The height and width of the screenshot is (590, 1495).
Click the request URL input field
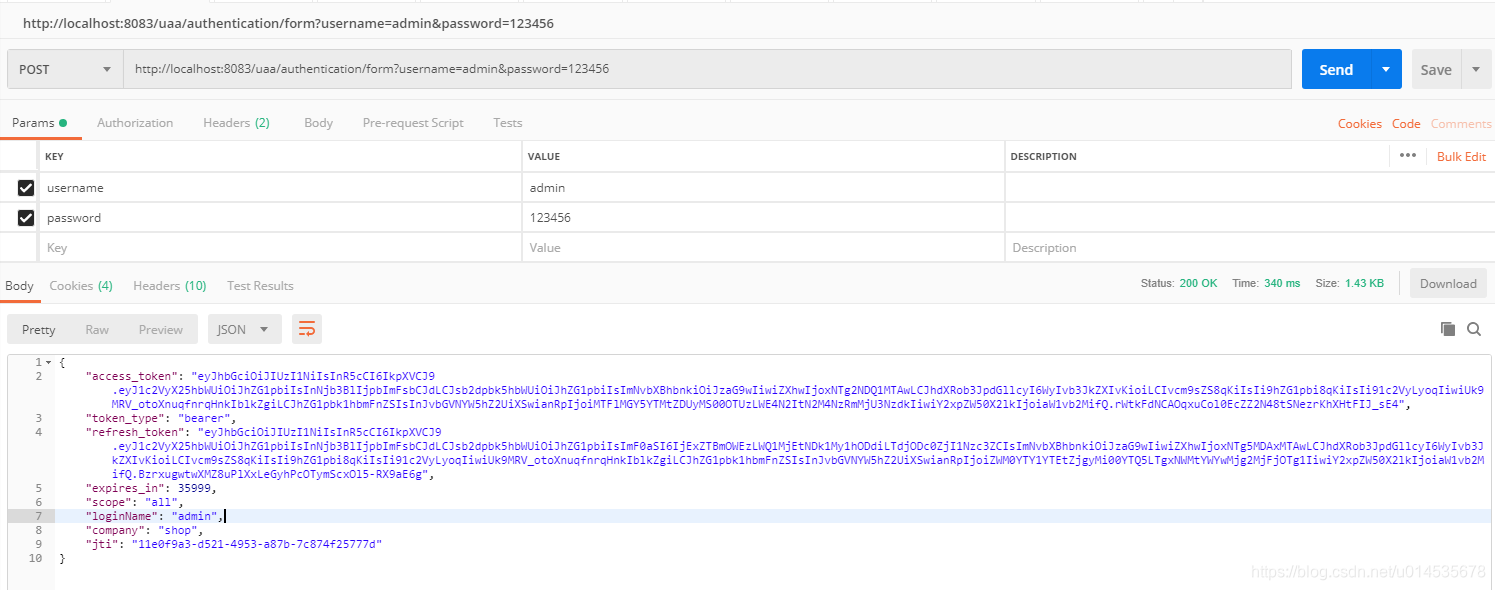tap(700, 69)
